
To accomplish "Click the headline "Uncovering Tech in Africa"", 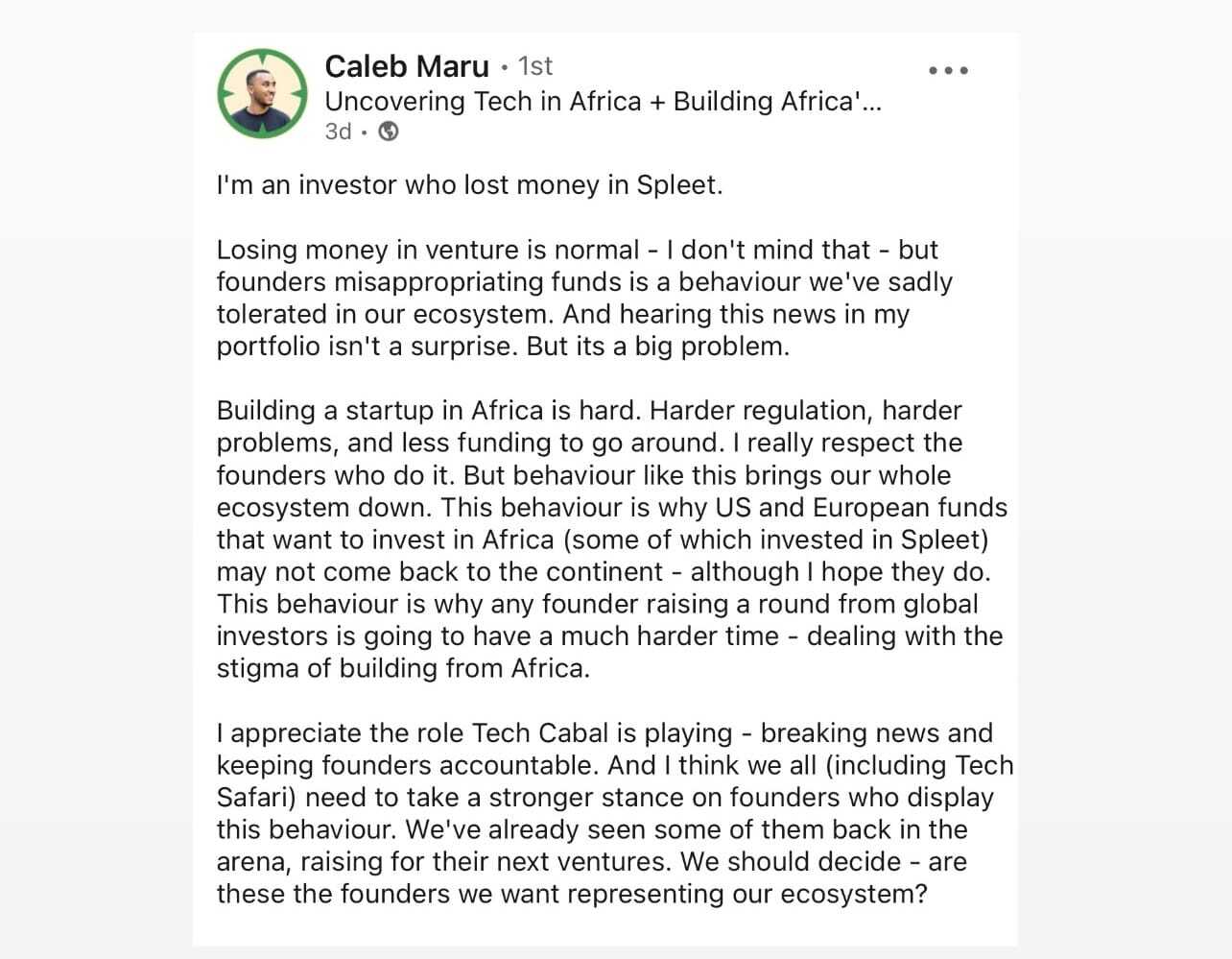I will [x=483, y=101].
